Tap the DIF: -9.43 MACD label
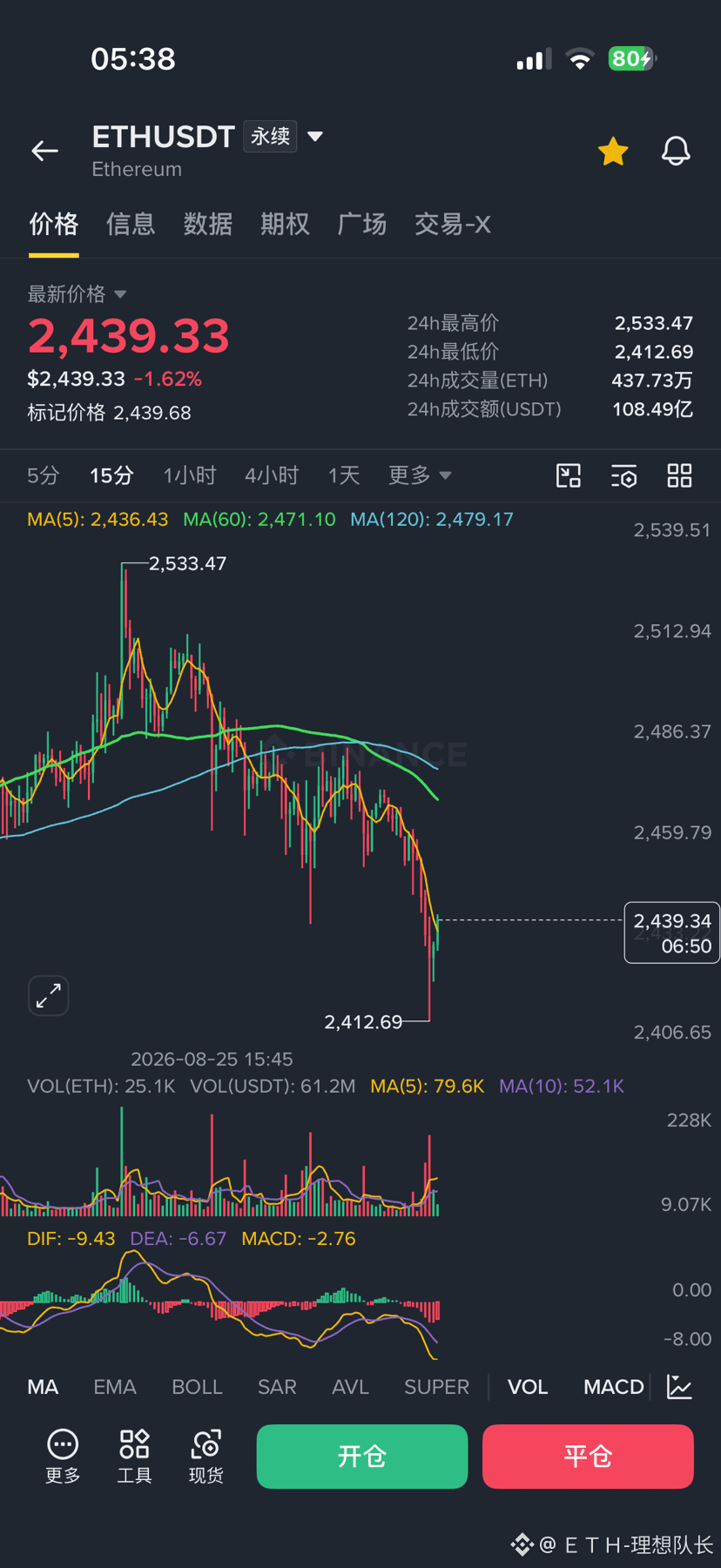721x1568 pixels. 71,1239
